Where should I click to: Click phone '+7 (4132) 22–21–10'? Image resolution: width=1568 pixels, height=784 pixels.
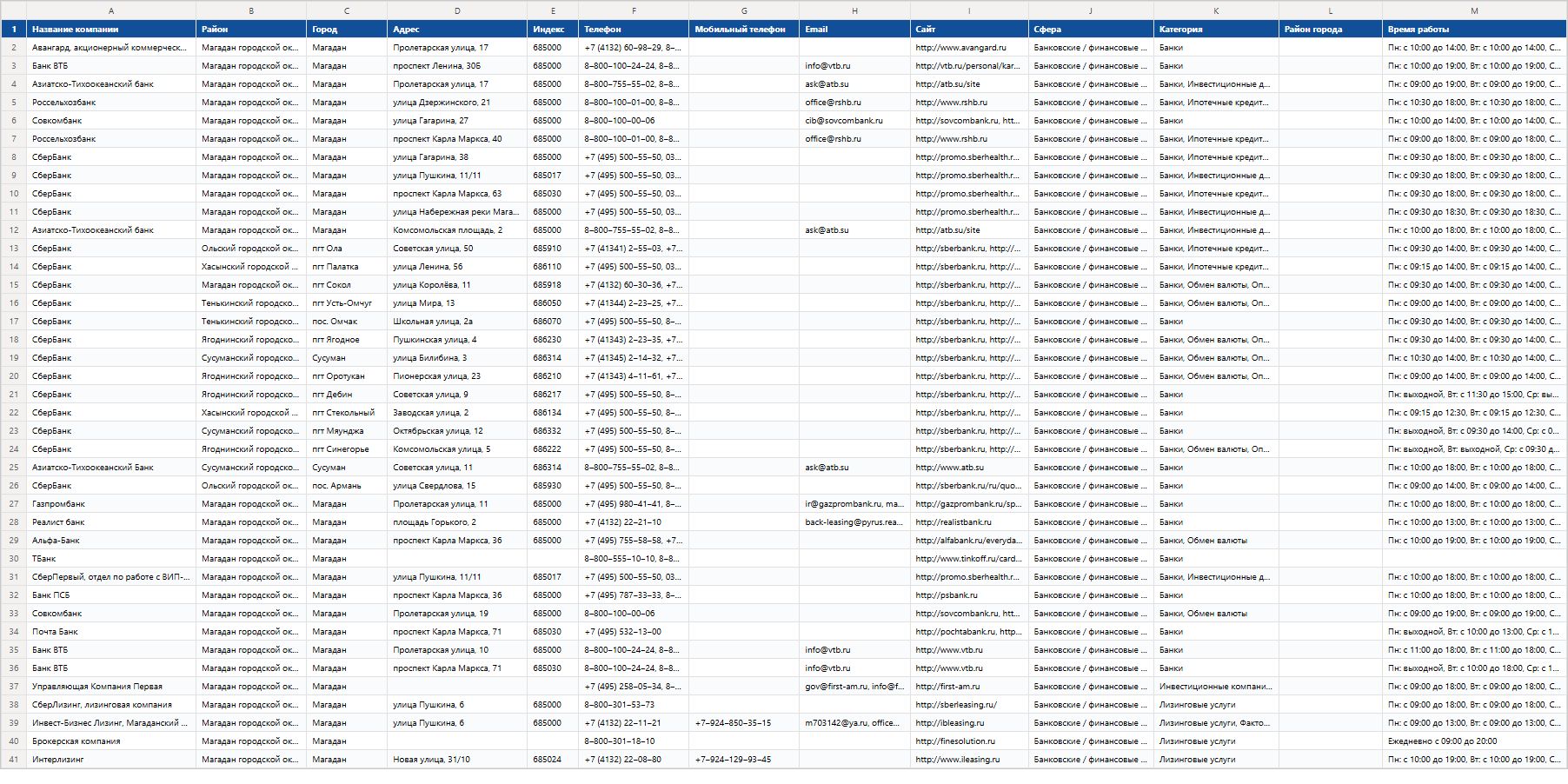point(634,522)
